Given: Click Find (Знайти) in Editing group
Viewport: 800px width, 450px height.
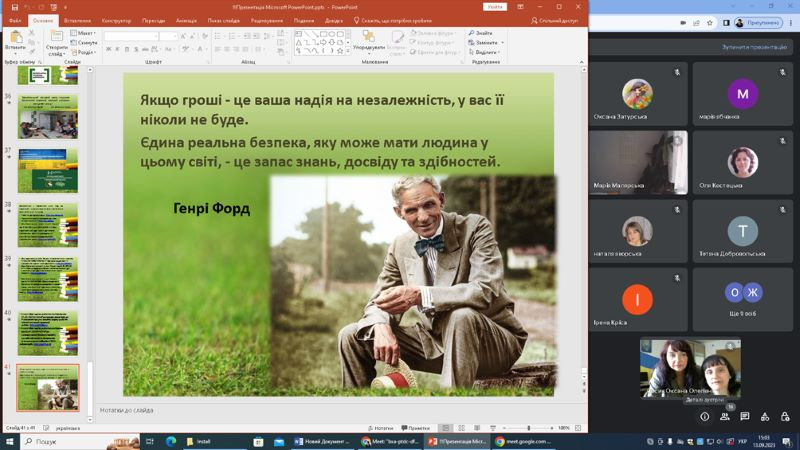Looking at the screenshot, I should pyautogui.click(x=481, y=33).
